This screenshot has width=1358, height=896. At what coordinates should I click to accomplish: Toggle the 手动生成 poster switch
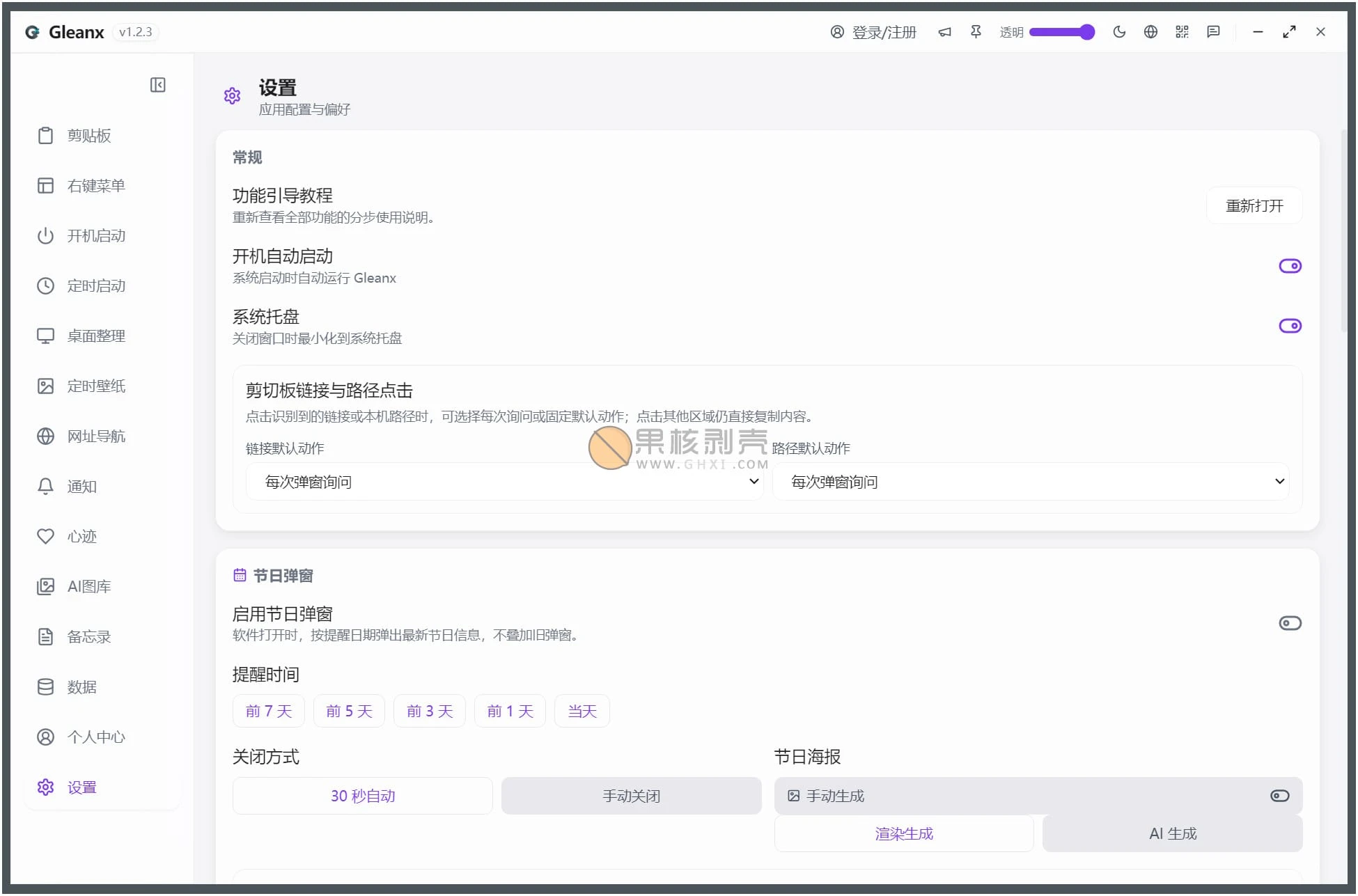[x=1279, y=796]
